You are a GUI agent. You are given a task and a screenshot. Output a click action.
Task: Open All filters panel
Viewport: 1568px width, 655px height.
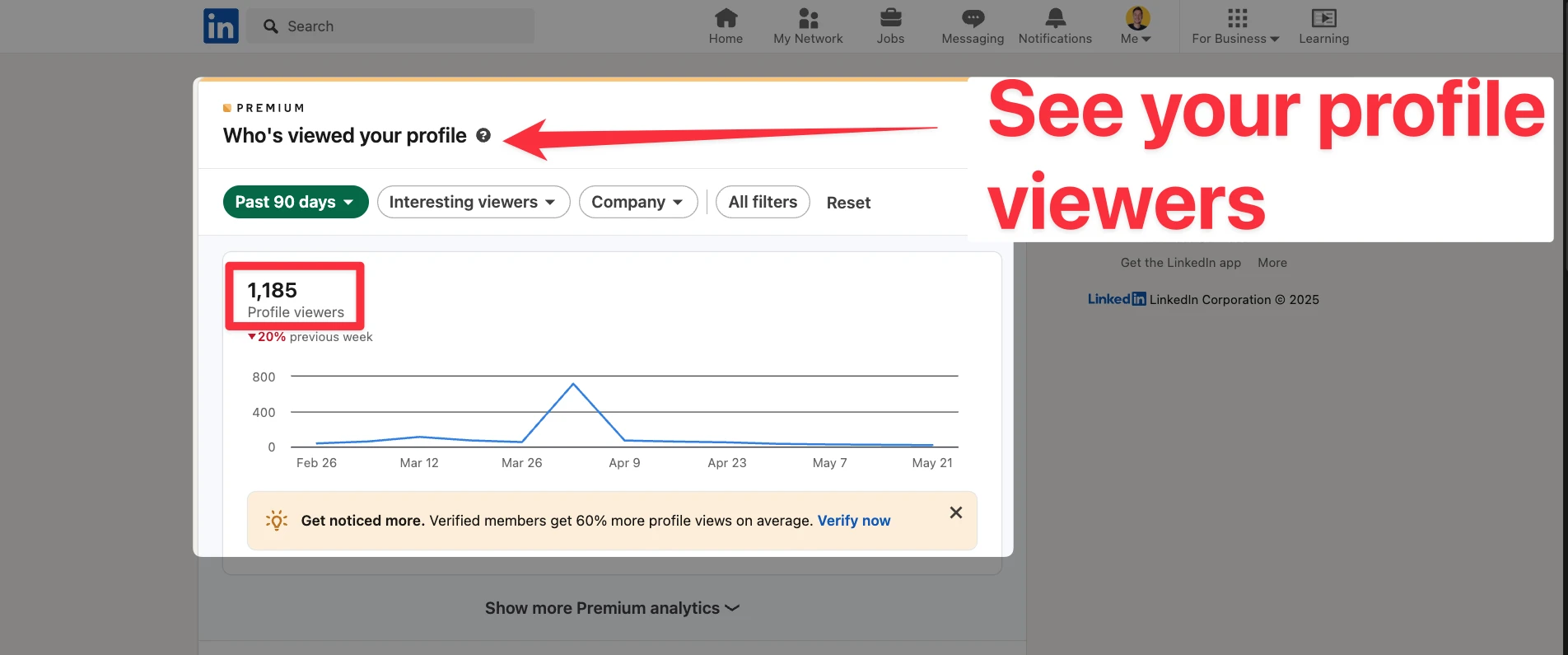tap(763, 202)
